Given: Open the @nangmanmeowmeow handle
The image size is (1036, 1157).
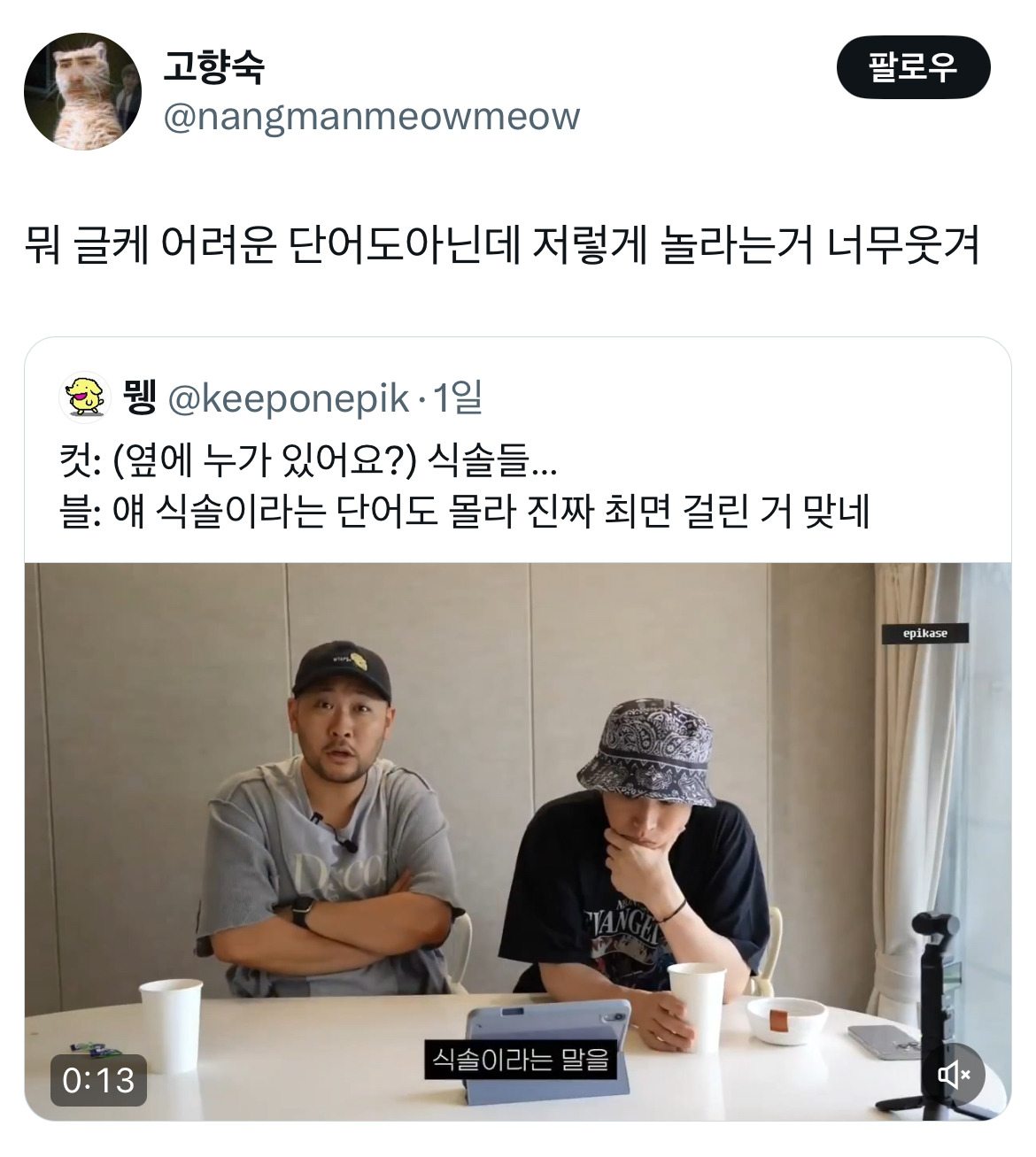Looking at the screenshot, I should (372, 117).
